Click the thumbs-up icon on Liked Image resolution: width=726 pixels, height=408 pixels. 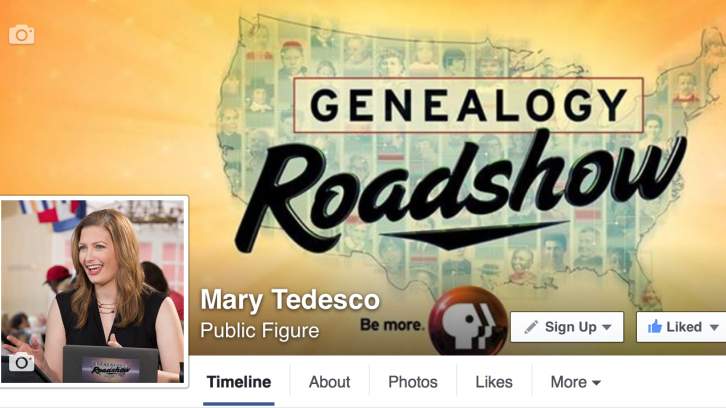tap(655, 327)
